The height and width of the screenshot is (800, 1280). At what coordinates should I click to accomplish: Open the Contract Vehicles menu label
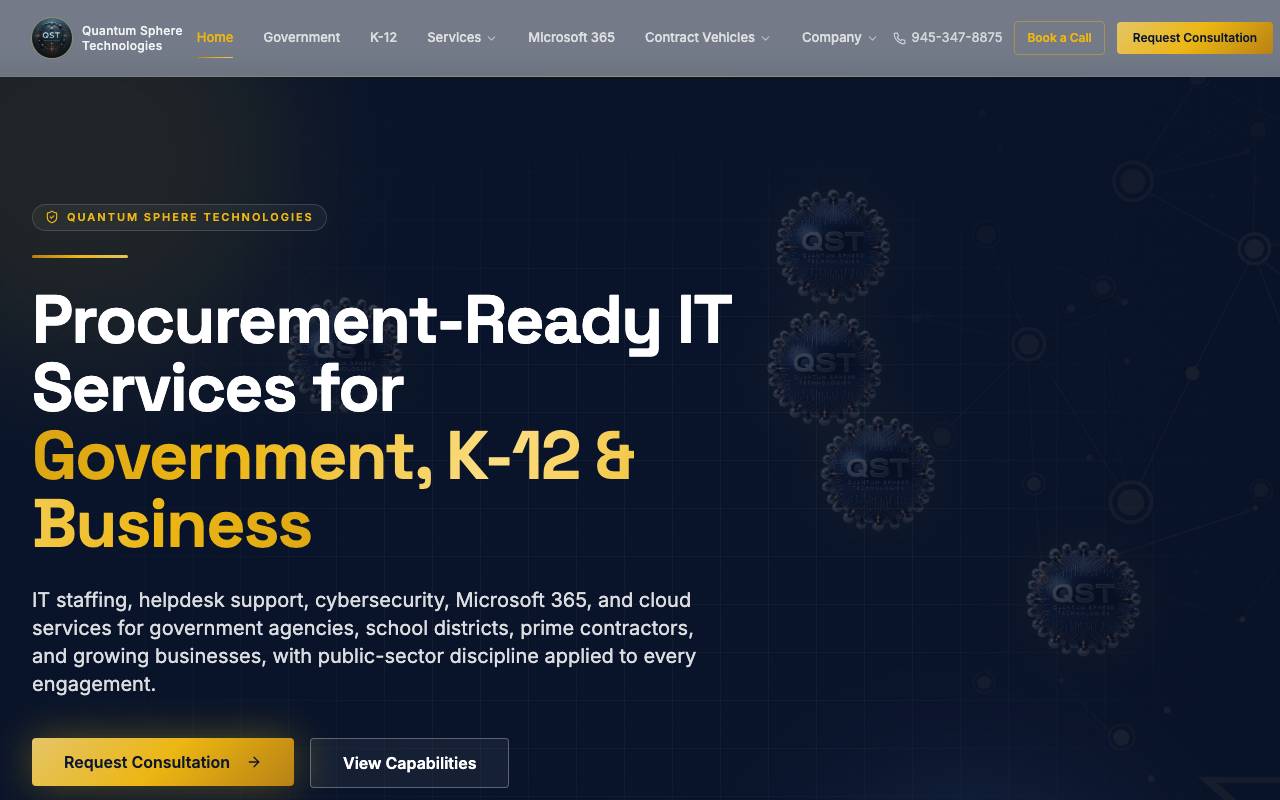click(x=700, y=37)
